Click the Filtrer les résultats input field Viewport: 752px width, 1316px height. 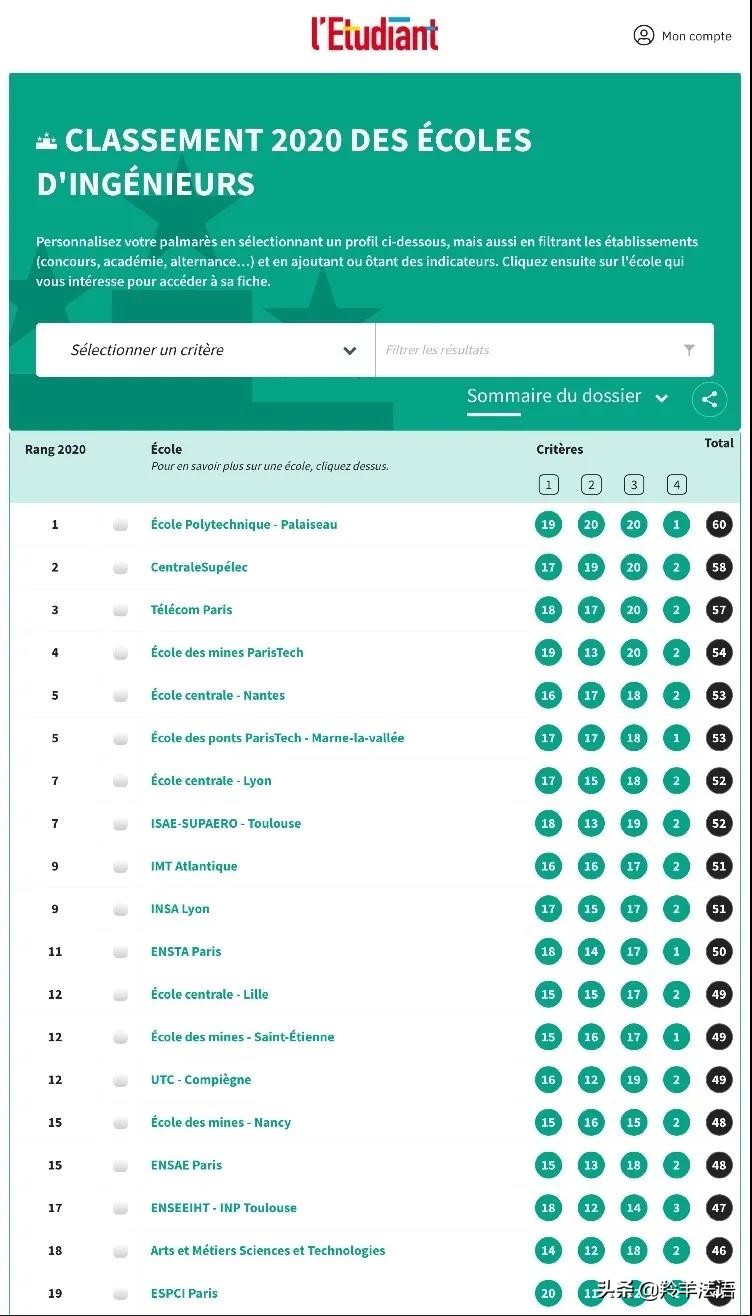click(530, 350)
